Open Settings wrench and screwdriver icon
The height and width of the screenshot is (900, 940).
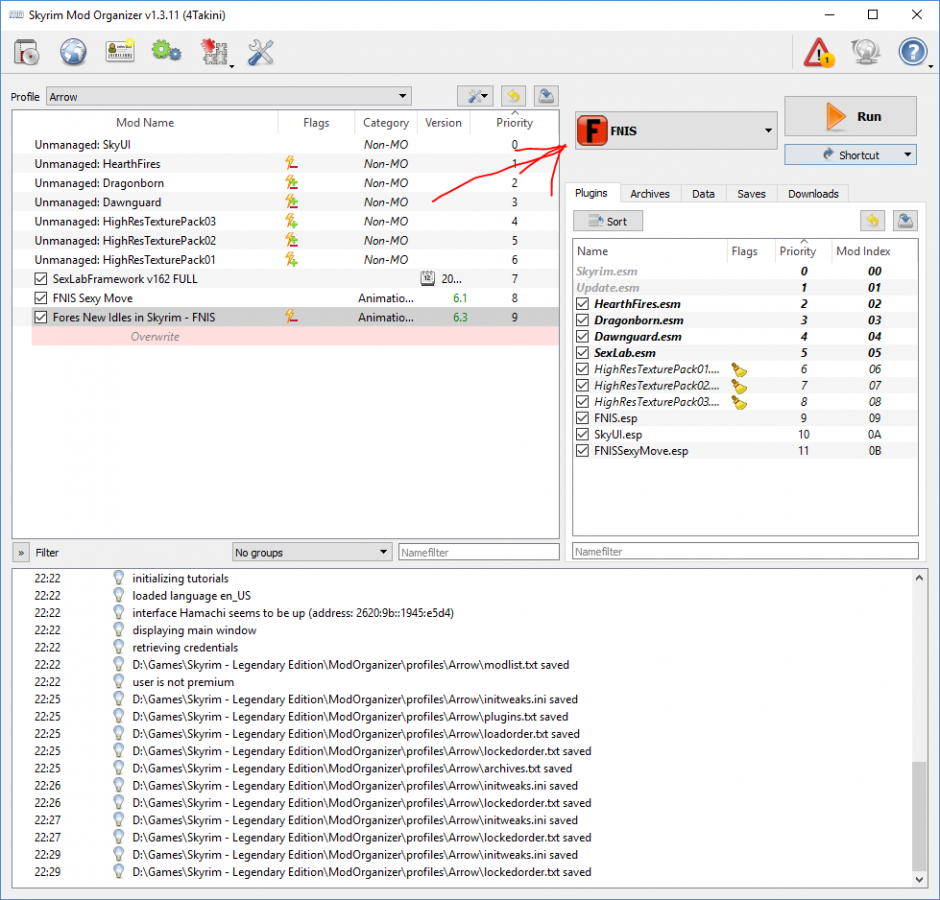point(260,52)
